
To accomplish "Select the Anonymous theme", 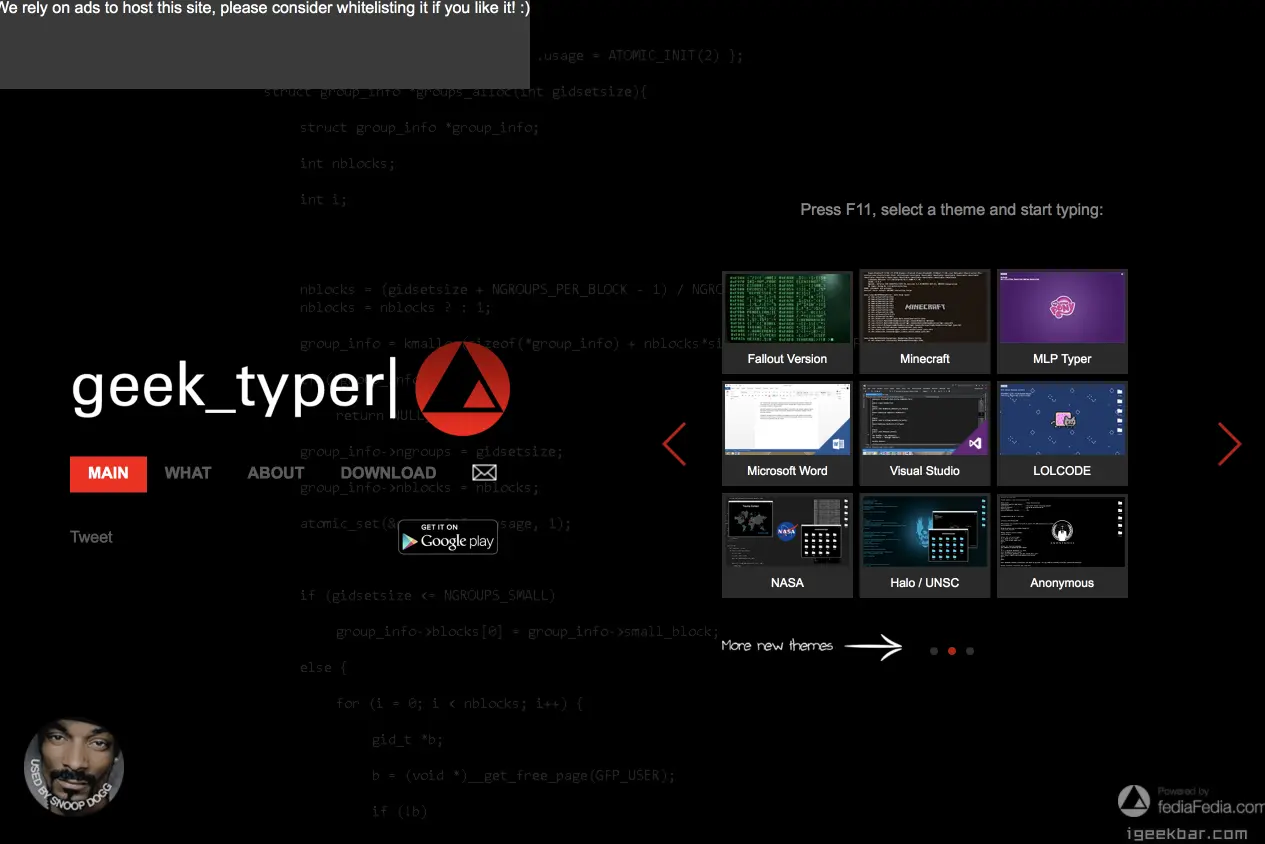I will coord(1062,546).
